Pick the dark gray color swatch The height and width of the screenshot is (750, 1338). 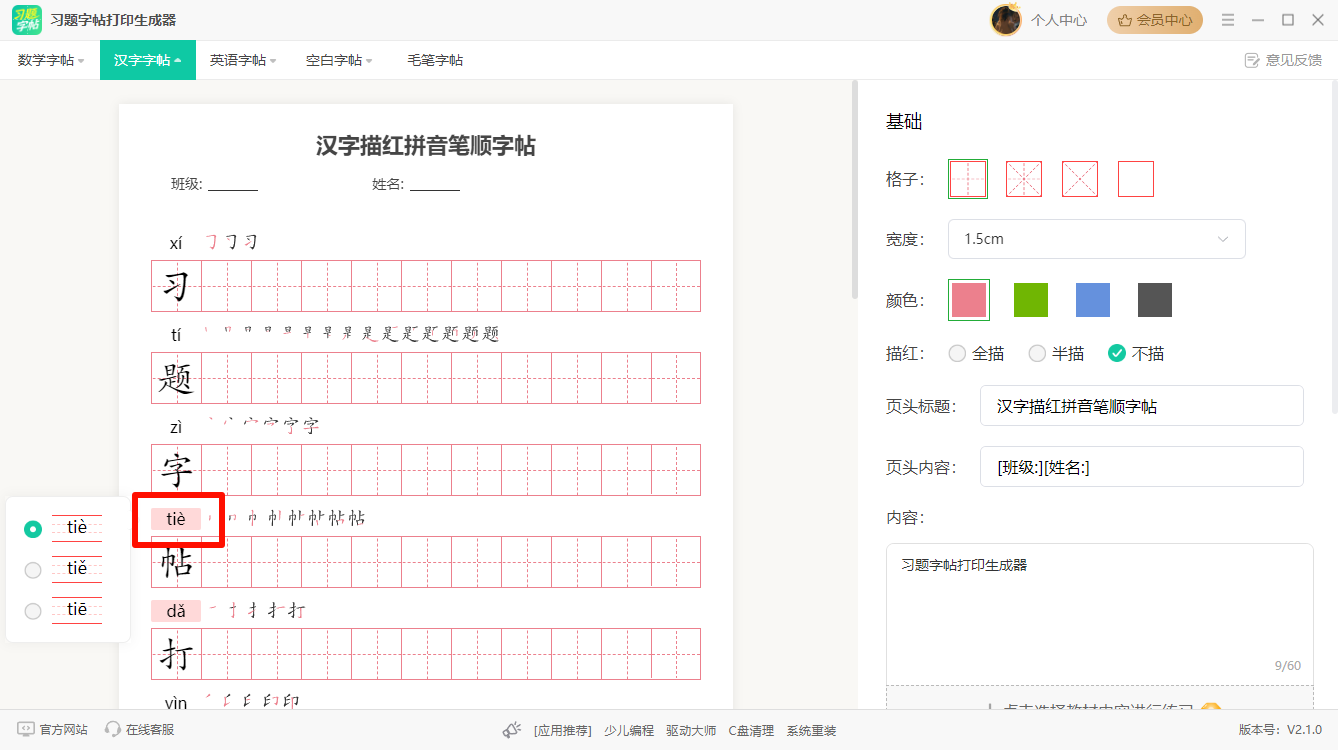coord(1155,300)
